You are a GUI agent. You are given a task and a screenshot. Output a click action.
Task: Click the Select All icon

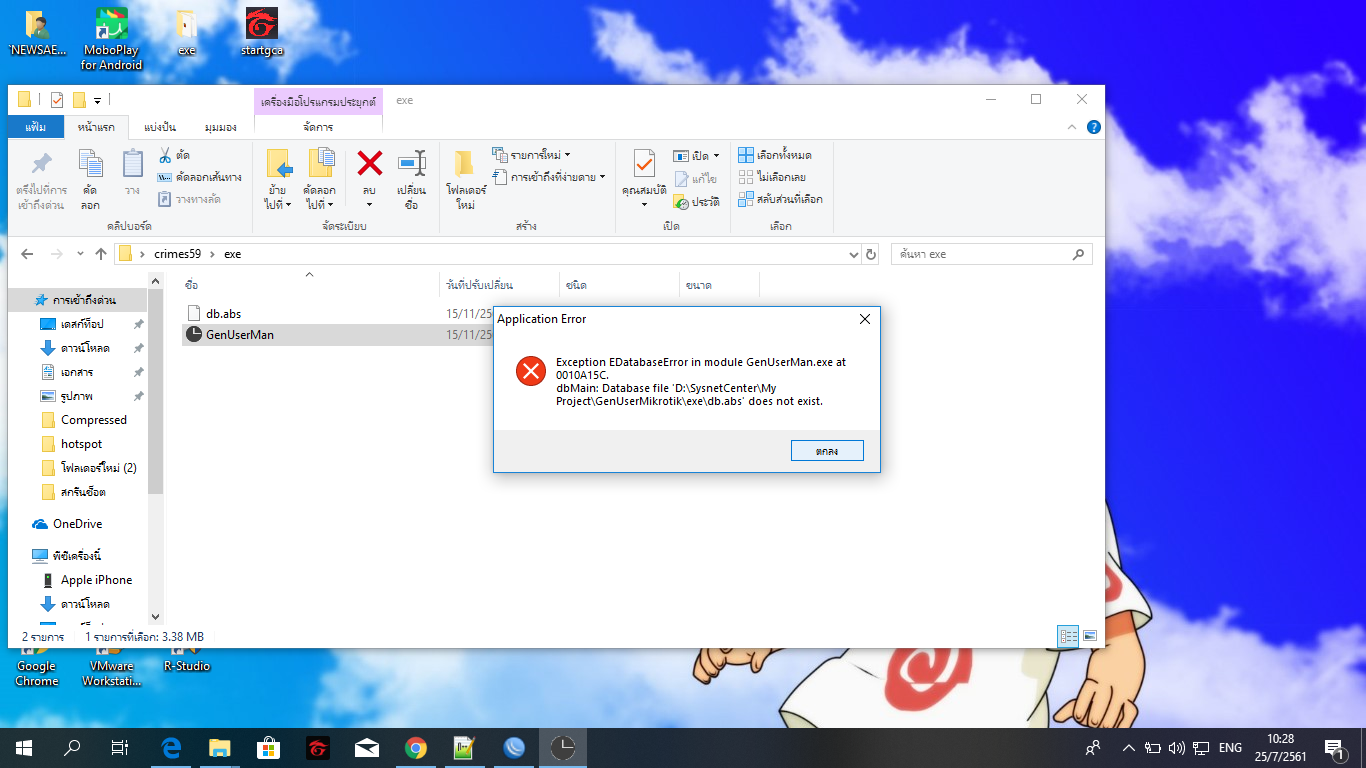(775, 155)
